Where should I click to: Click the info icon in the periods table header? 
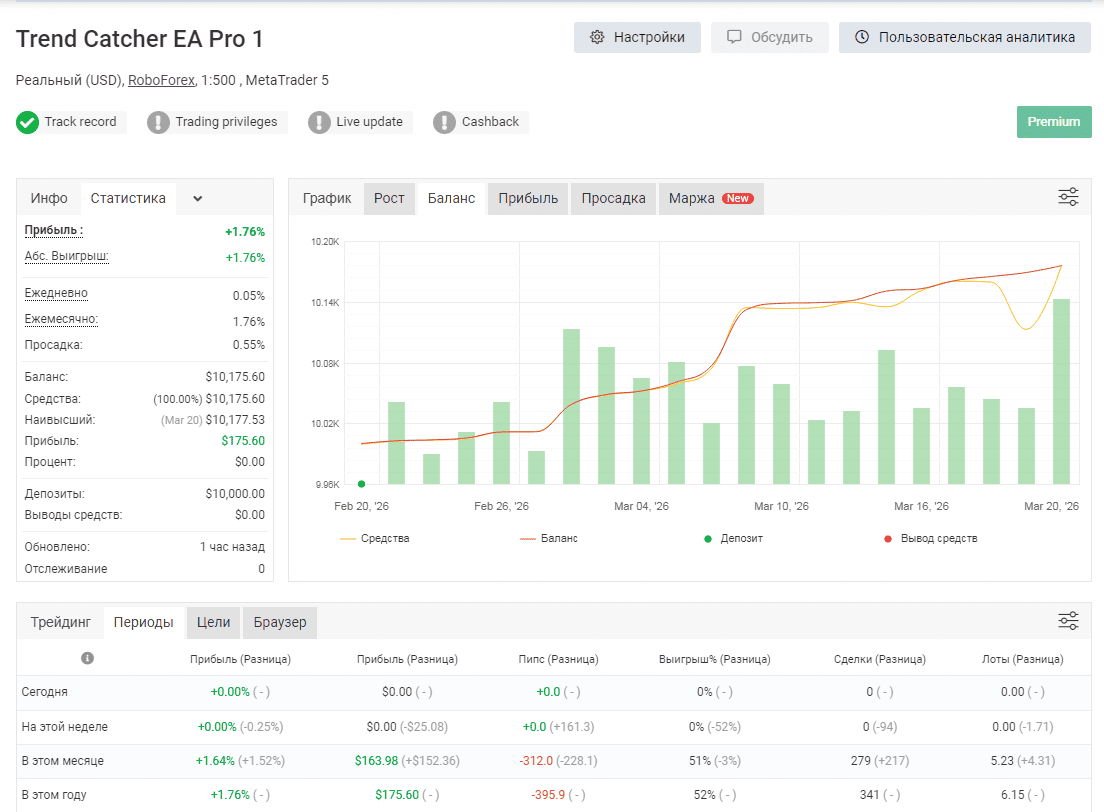click(87, 658)
